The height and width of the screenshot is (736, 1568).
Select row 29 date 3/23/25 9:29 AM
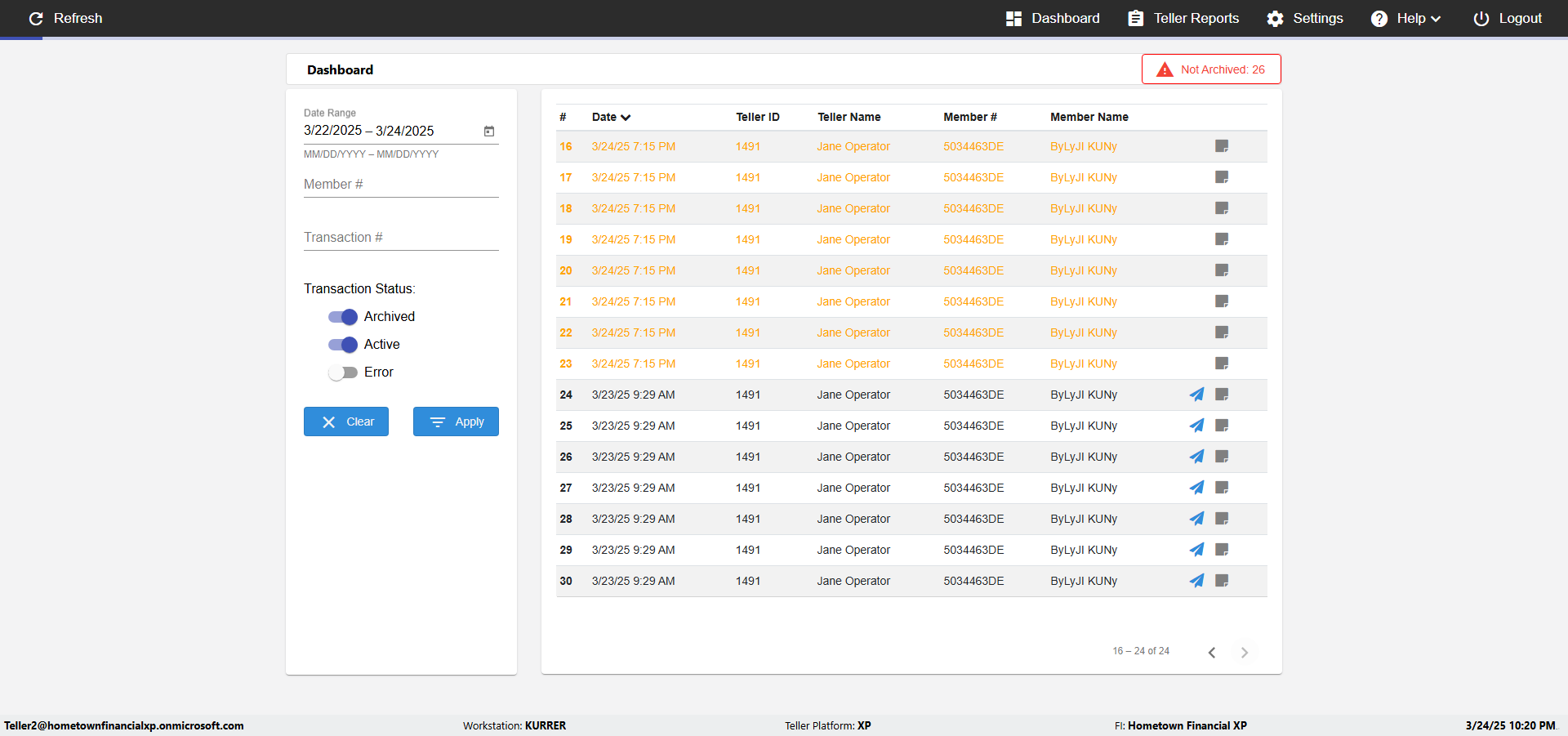(x=634, y=550)
